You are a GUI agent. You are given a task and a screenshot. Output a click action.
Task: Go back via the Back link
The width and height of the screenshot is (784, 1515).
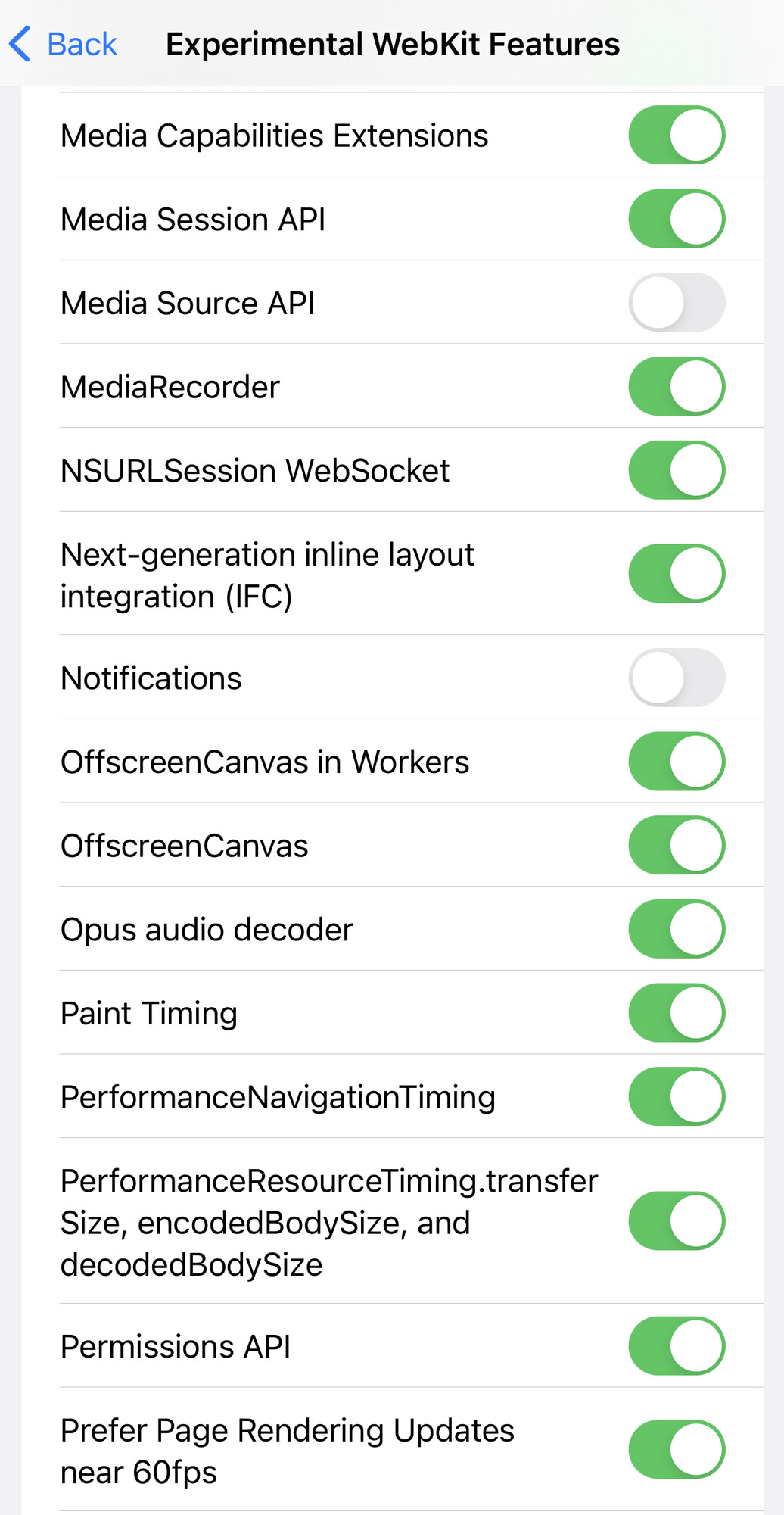[x=82, y=44]
